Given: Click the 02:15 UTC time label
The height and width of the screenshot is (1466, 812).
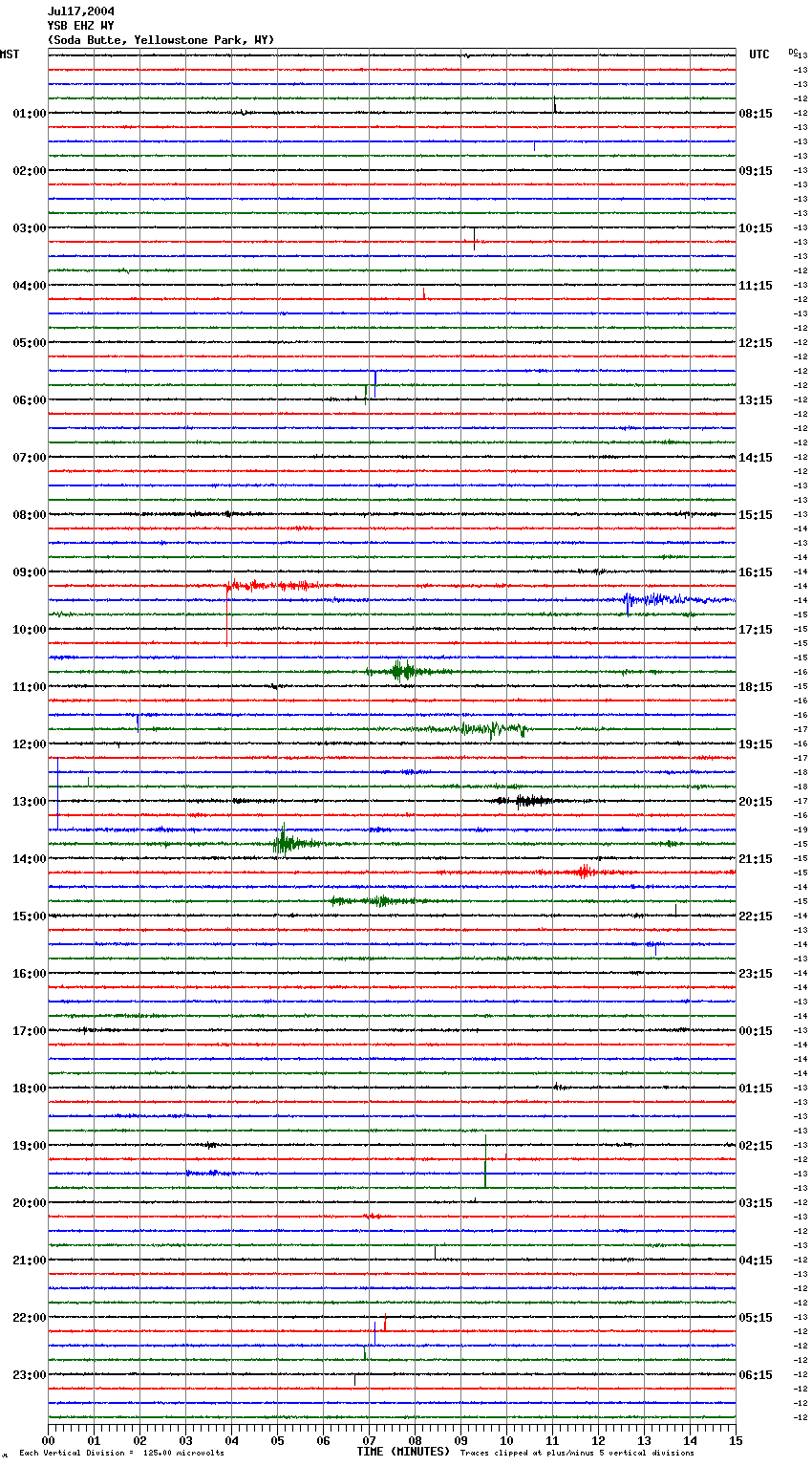Looking at the screenshot, I should (756, 1146).
